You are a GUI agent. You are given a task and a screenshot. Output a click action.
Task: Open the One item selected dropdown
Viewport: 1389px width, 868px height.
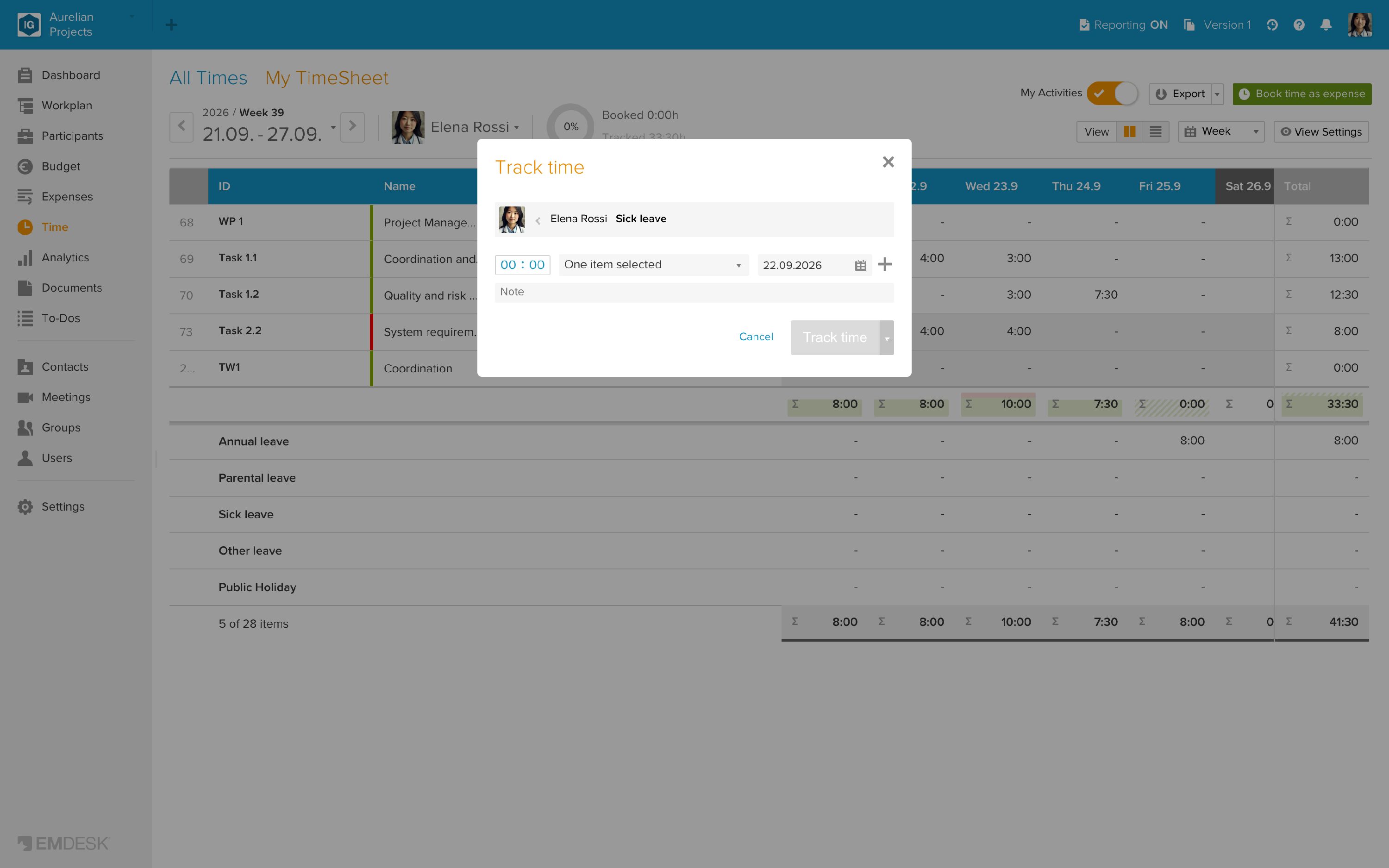[x=653, y=265]
